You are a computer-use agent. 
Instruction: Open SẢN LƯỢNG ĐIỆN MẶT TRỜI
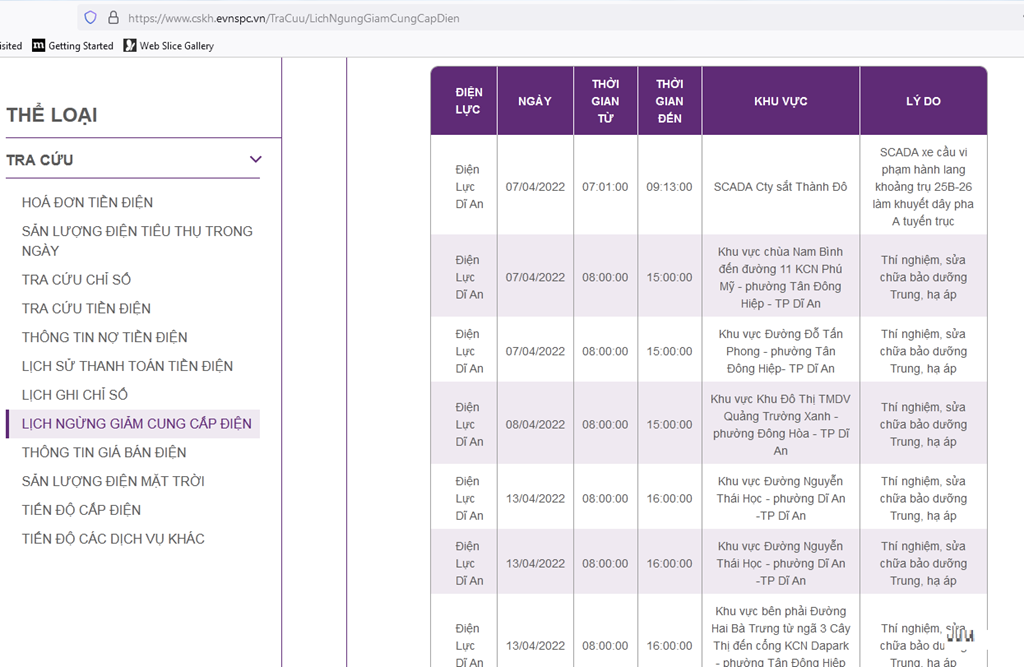(x=113, y=481)
